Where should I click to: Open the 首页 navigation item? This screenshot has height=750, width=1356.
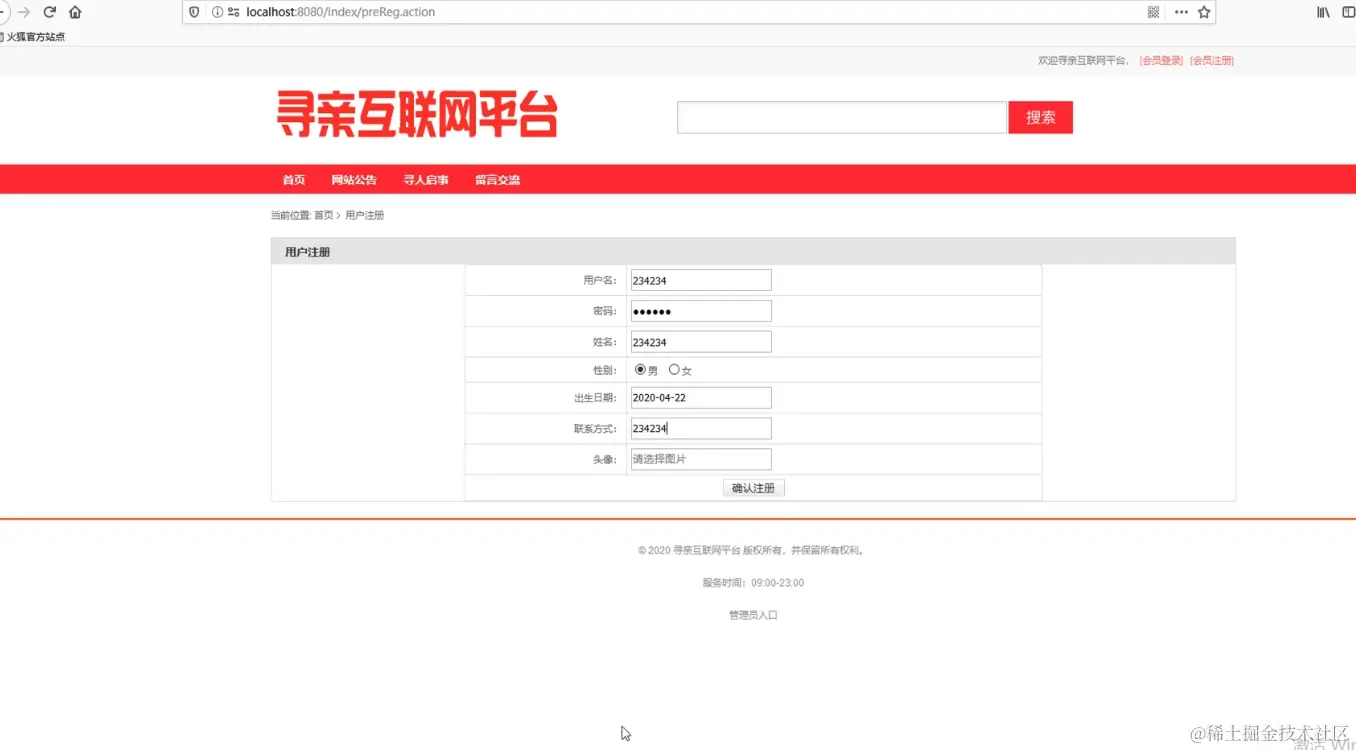pyautogui.click(x=294, y=180)
